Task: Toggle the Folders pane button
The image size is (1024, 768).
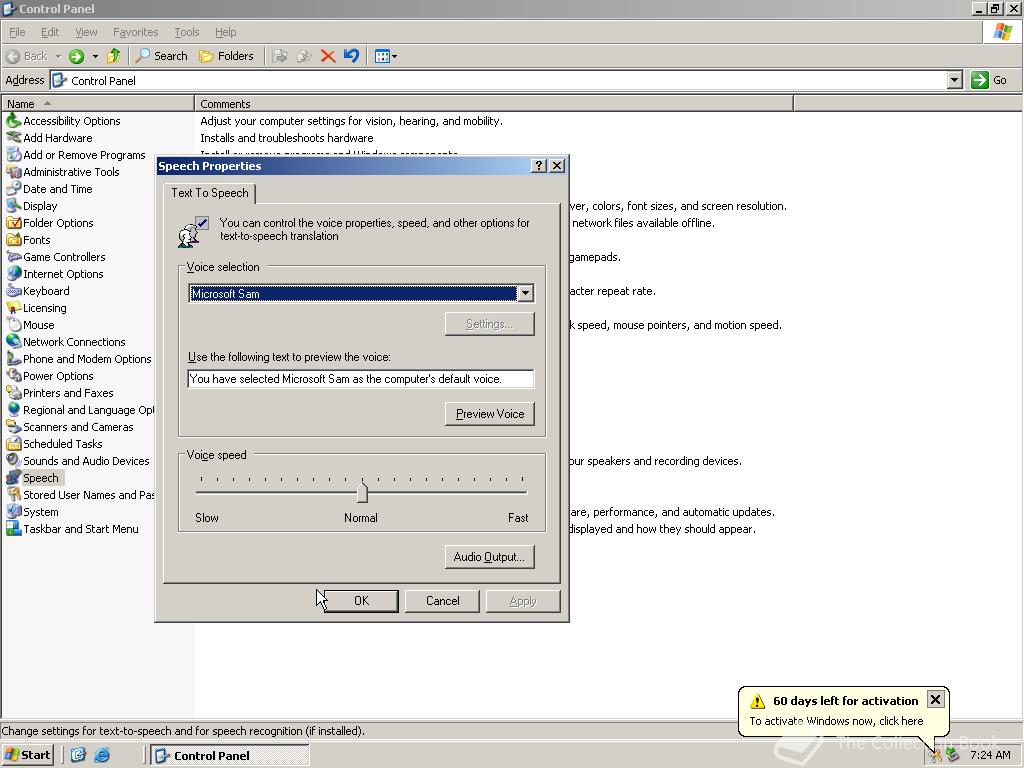Action: pos(226,56)
